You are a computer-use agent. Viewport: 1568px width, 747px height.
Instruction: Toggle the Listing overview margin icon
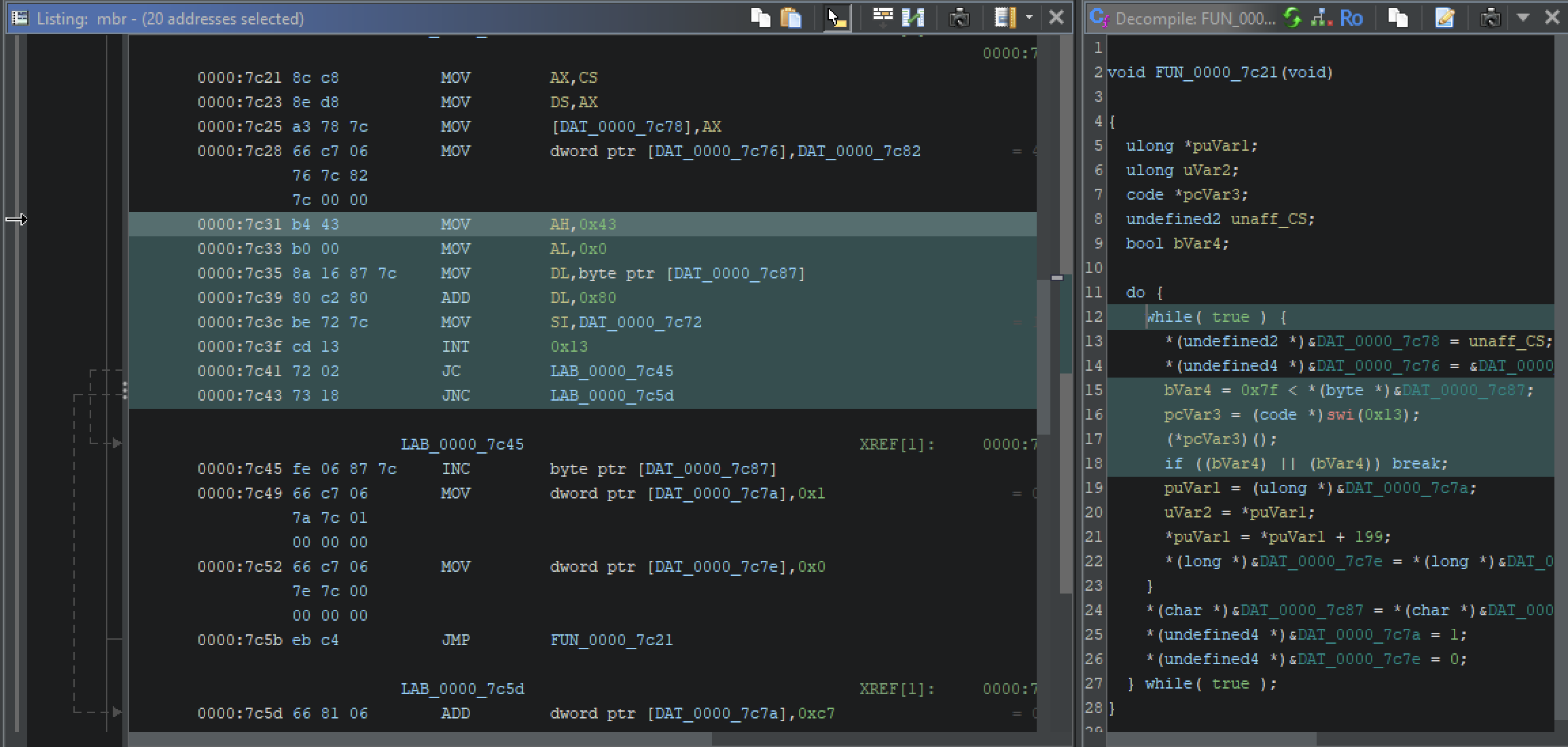pos(1005,18)
